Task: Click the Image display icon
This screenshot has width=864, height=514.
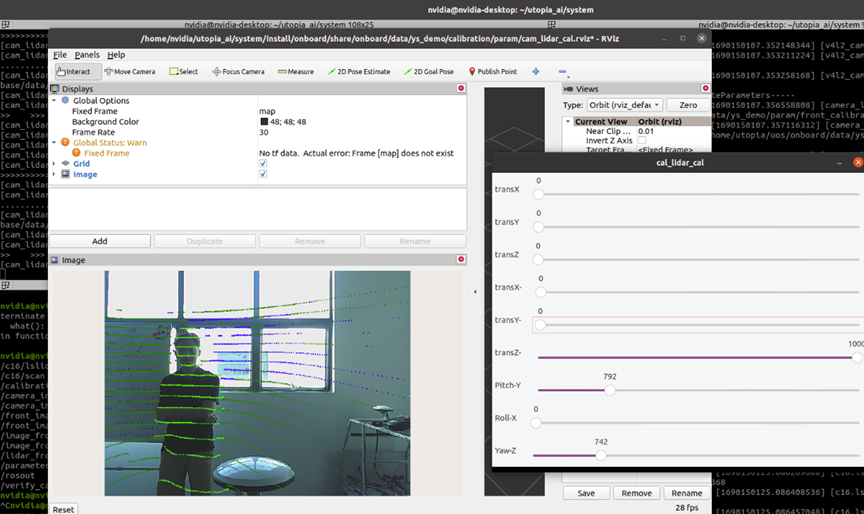Action: 66,174
